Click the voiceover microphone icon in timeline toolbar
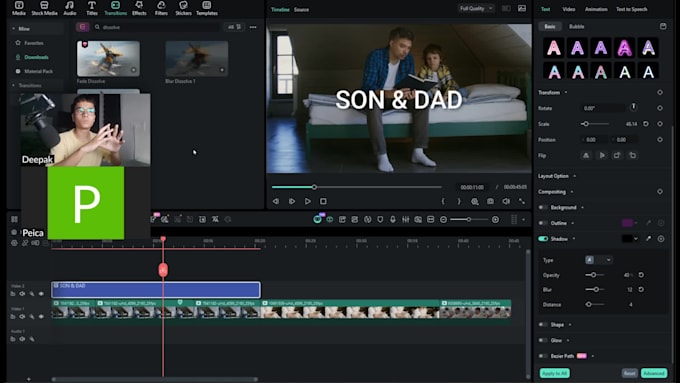 pyautogui.click(x=392, y=219)
